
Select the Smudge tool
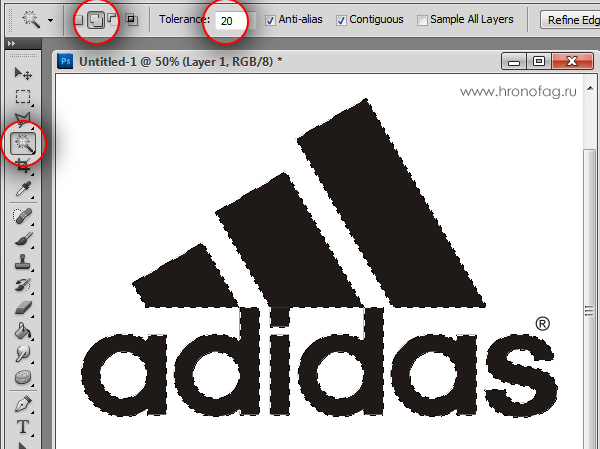click(23, 354)
